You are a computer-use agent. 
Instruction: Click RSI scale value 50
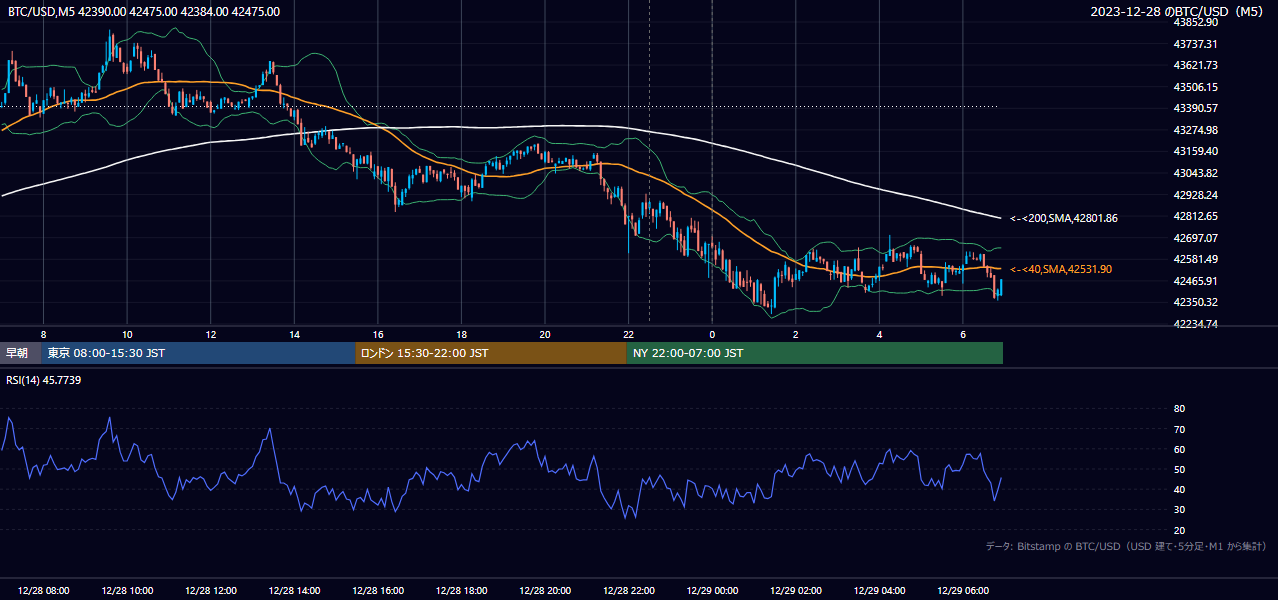[1179, 469]
